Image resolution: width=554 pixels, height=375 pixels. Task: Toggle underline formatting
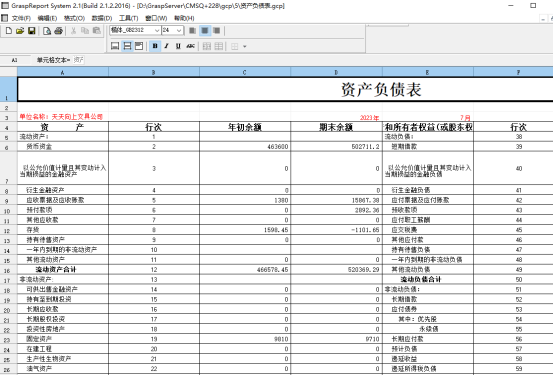tap(178, 46)
